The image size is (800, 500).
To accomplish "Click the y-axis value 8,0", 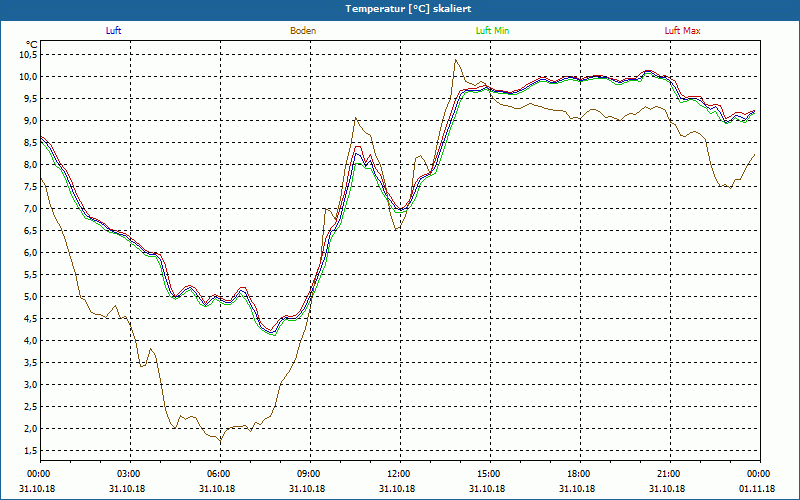I will (30, 164).
